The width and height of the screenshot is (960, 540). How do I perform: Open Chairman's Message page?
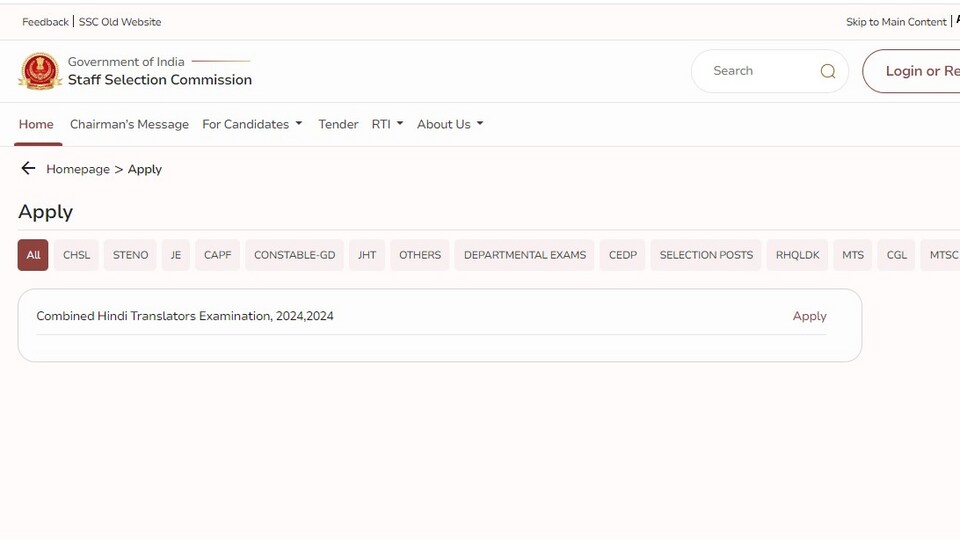(129, 124)
